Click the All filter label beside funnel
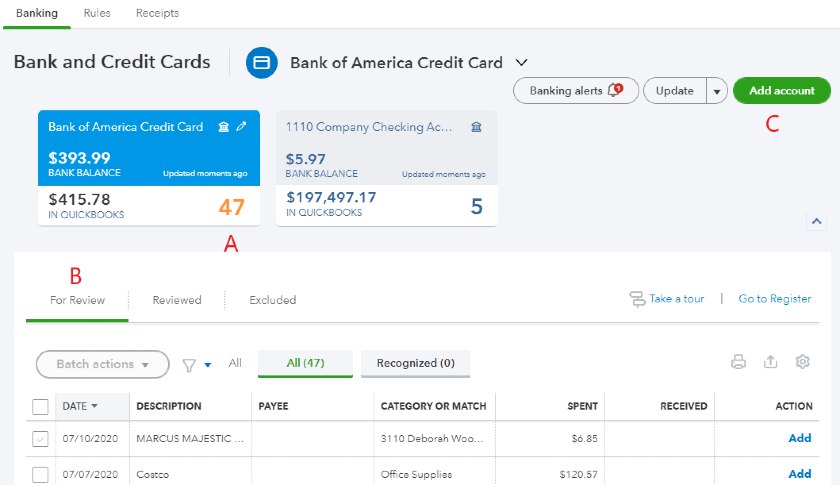This screenshot has height=485, width=840. 235,363
